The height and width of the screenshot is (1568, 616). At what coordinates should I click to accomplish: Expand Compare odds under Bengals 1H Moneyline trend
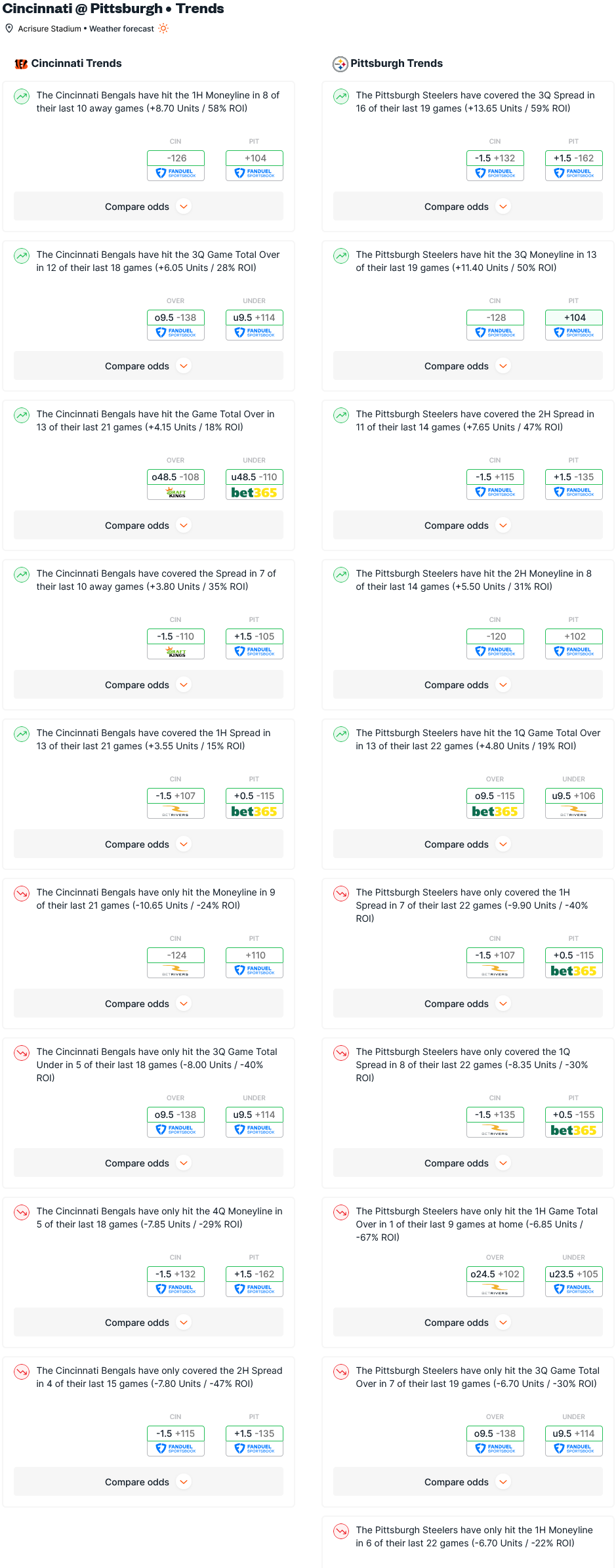(x=148, y=207)
